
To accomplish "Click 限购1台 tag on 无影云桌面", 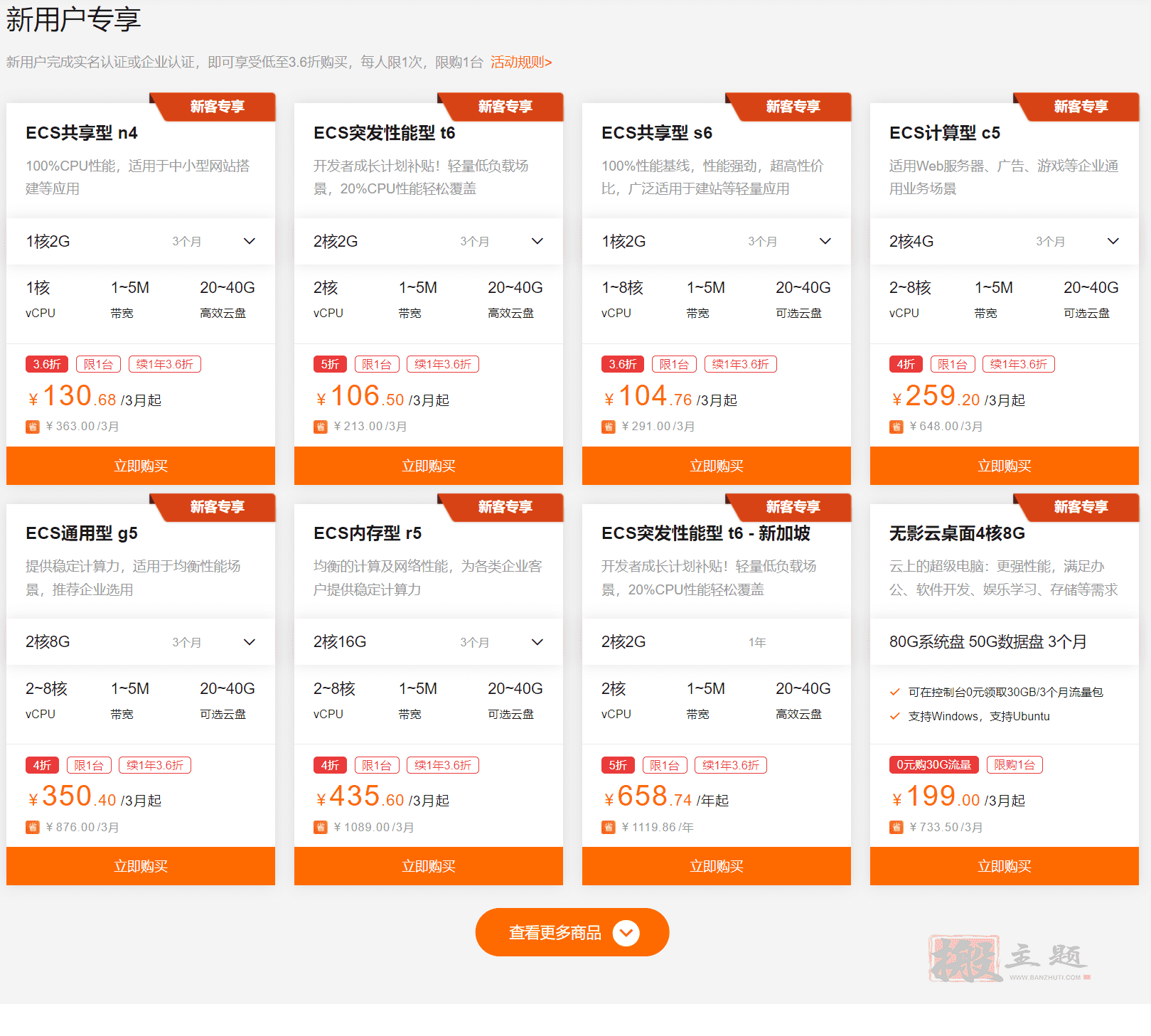I will [1015, 764].
